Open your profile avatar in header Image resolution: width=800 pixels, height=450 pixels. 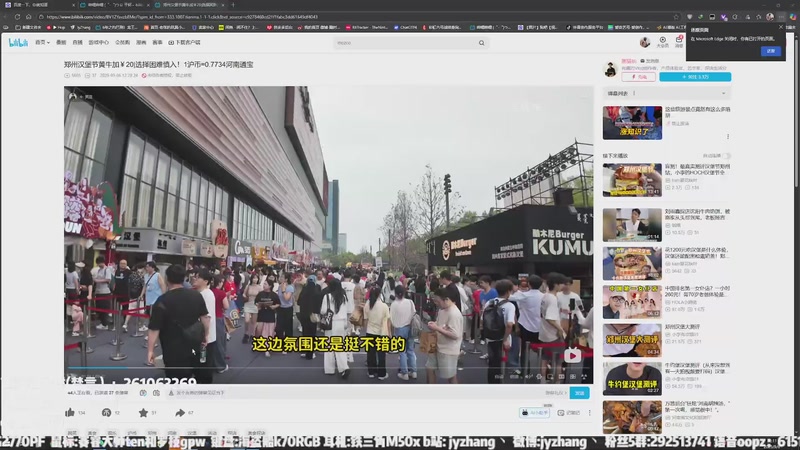[645, 42]
